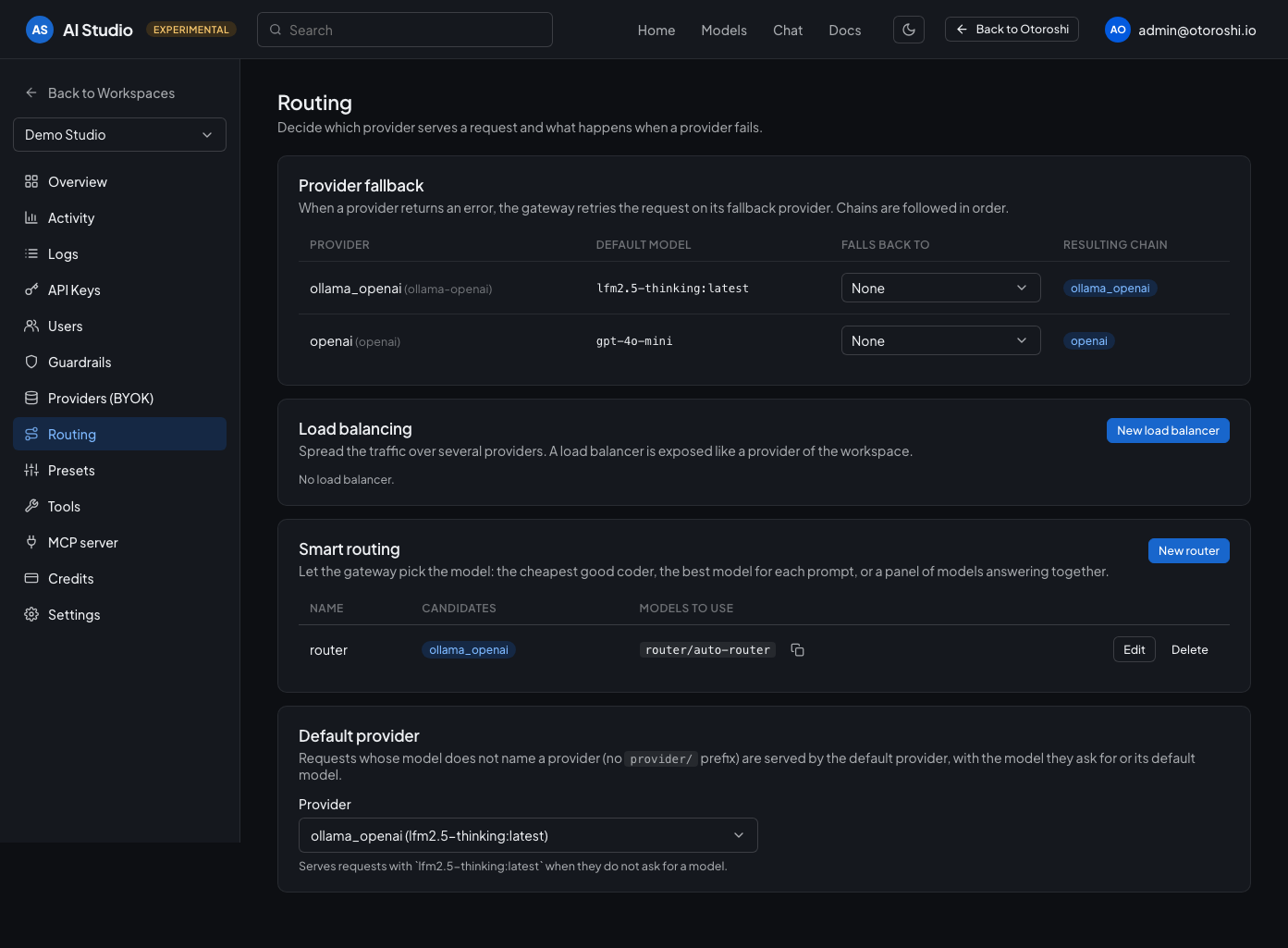Click ollama_openai tag in Resulting chain
This screenshot has width=1288, height=948.
coord(1110,288)
